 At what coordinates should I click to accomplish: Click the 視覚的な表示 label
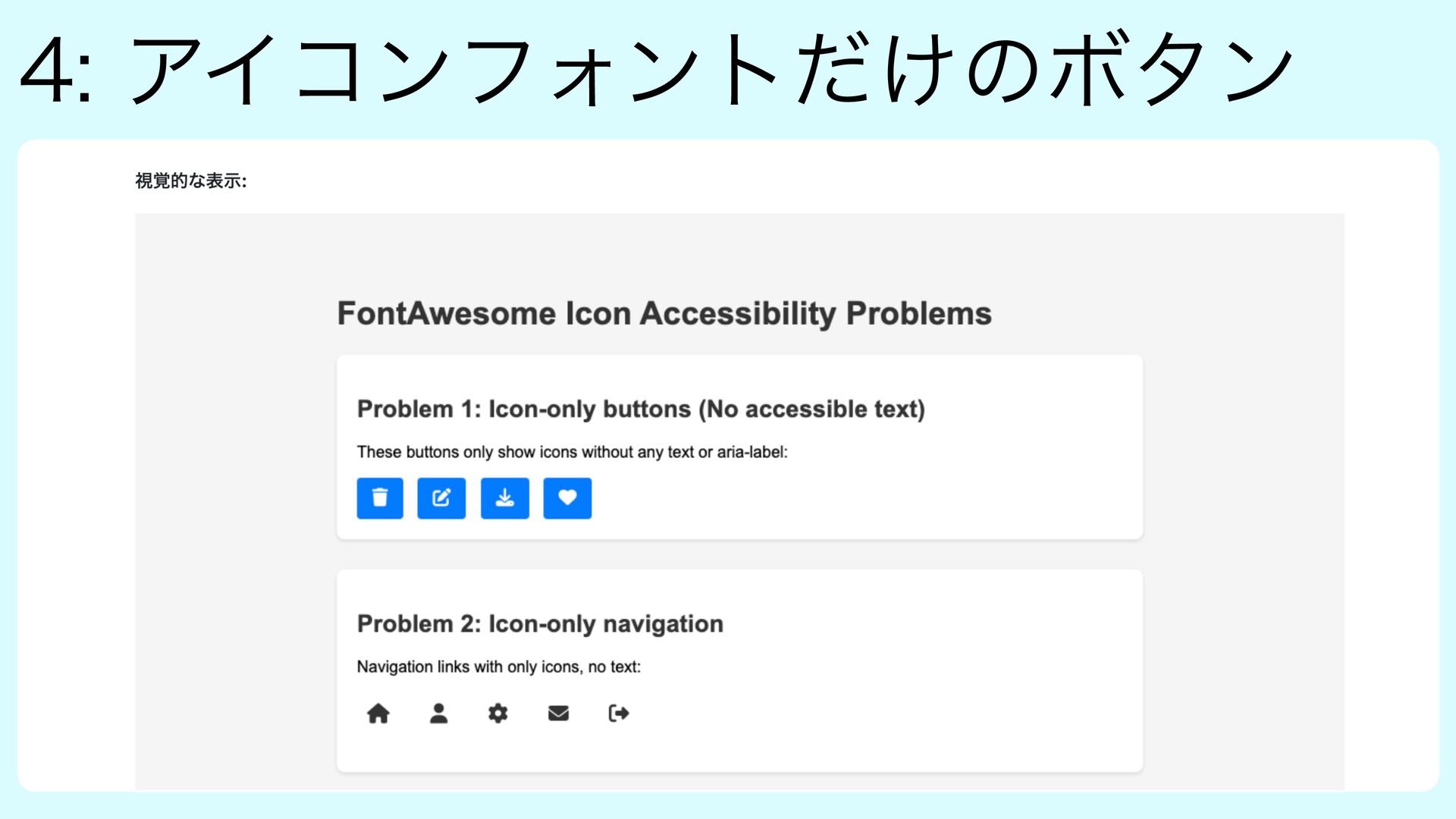point(191,180)
